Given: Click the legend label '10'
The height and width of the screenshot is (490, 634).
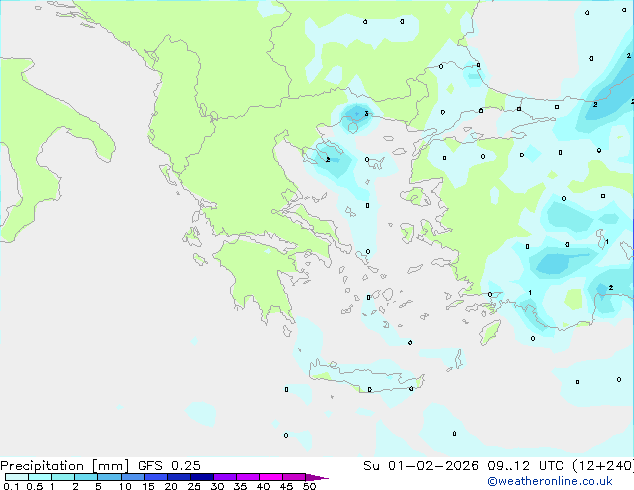Looking at the screenshot, I should (125, 486).
